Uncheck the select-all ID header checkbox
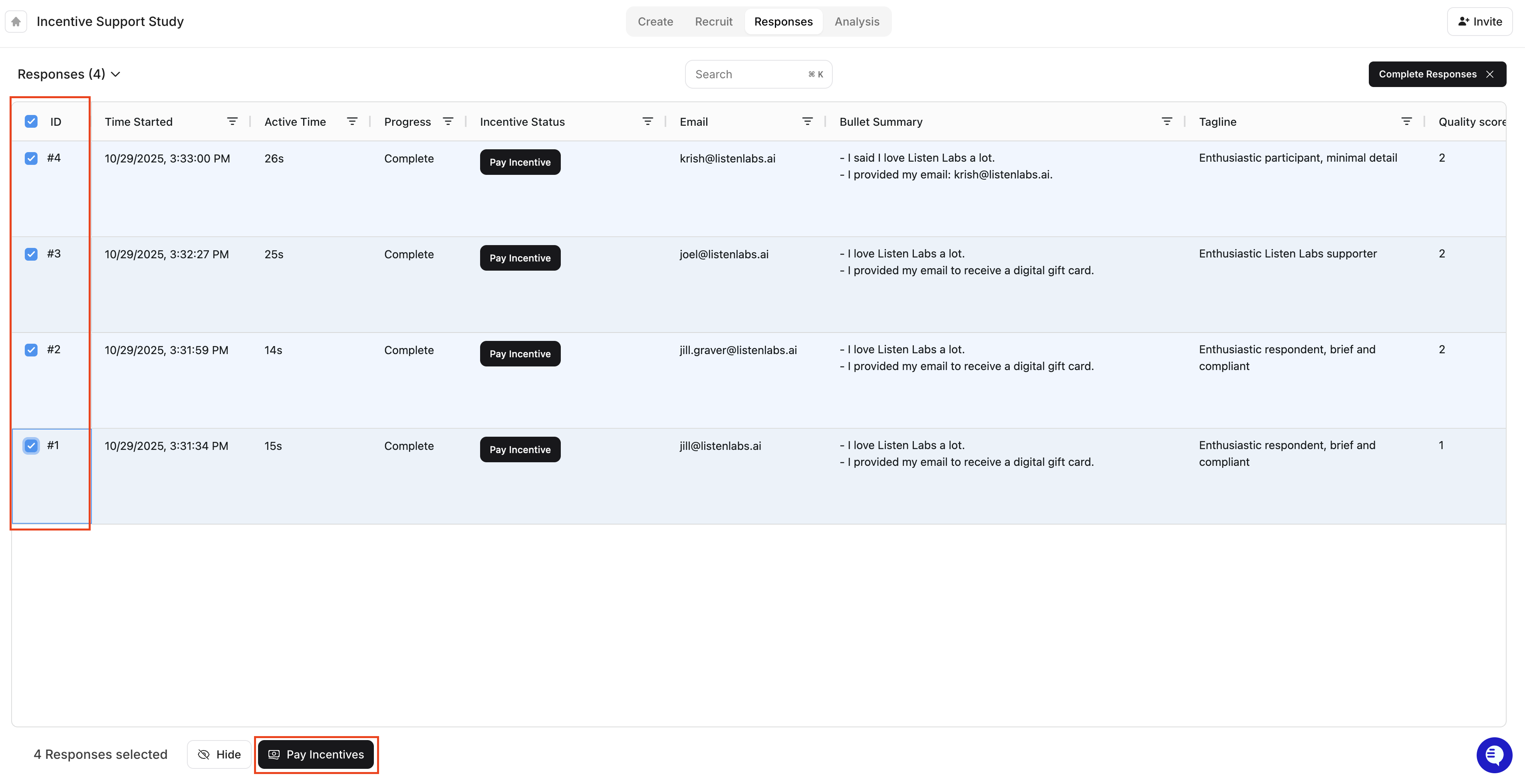This screenshot has width=1525, height=784. [x=32, y=121]
